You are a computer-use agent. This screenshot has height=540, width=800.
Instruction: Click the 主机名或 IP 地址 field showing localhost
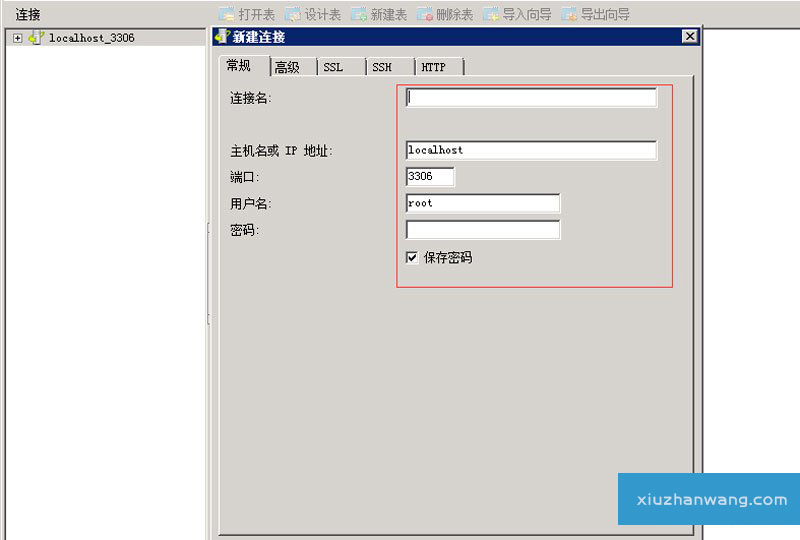point(531,150)
